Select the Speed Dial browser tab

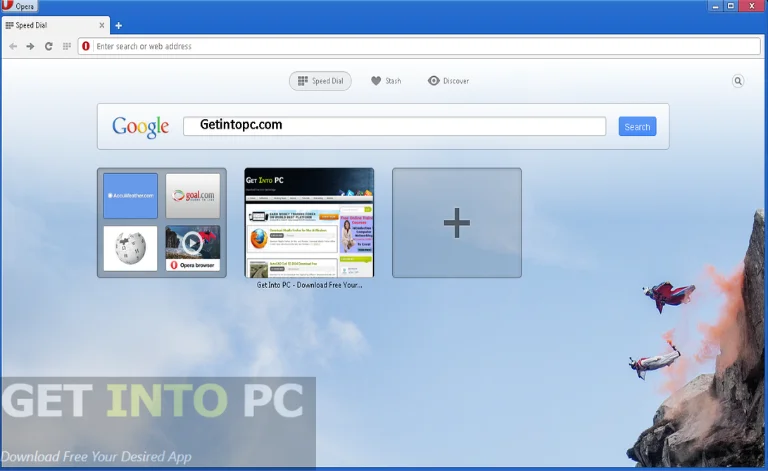tap(55, 25)
